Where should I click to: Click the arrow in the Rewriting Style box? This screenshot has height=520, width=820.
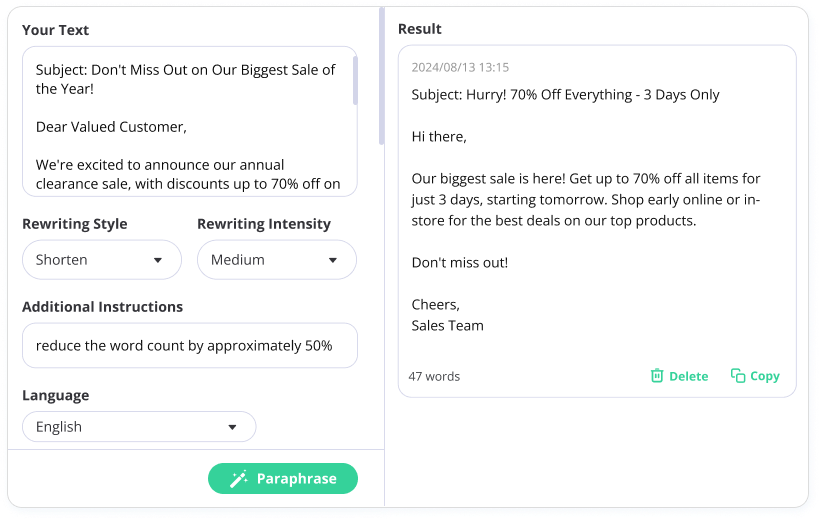point(157,260)
